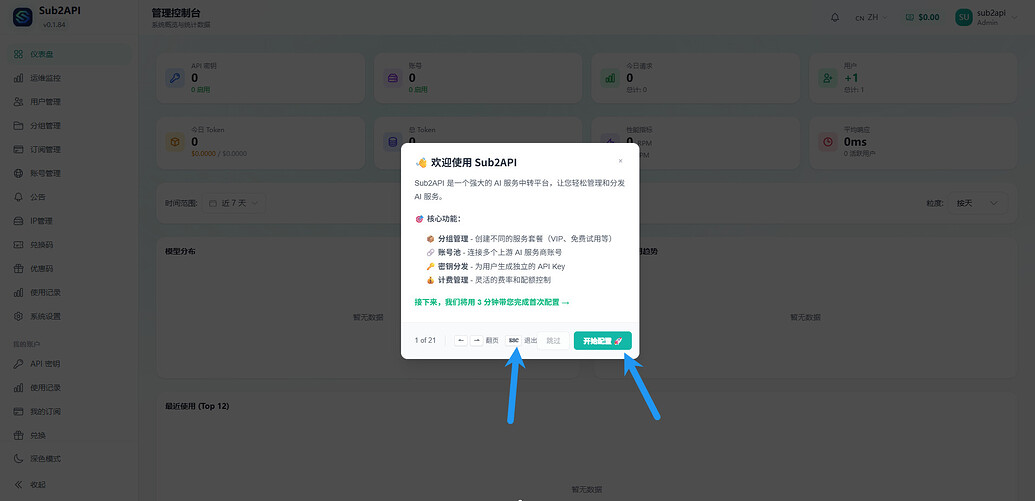Click the bar chart icon on 今日请求 card
The height and width of the screenshot is (501, 1035).
[611, 78]
